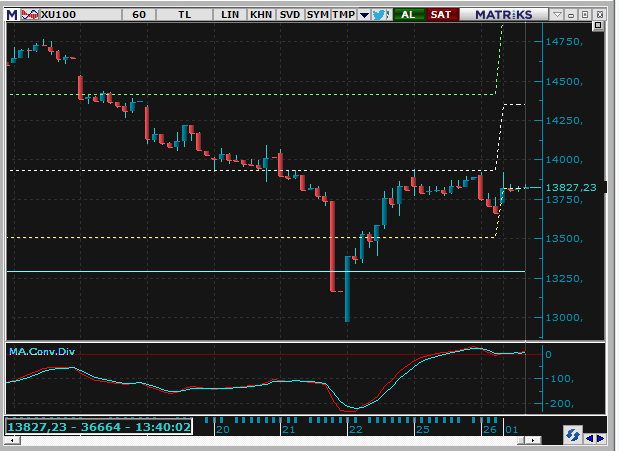Expand the dropdown arrow next to TMP
The height and width of the screenshot is (451, 619).
point(364,15)
